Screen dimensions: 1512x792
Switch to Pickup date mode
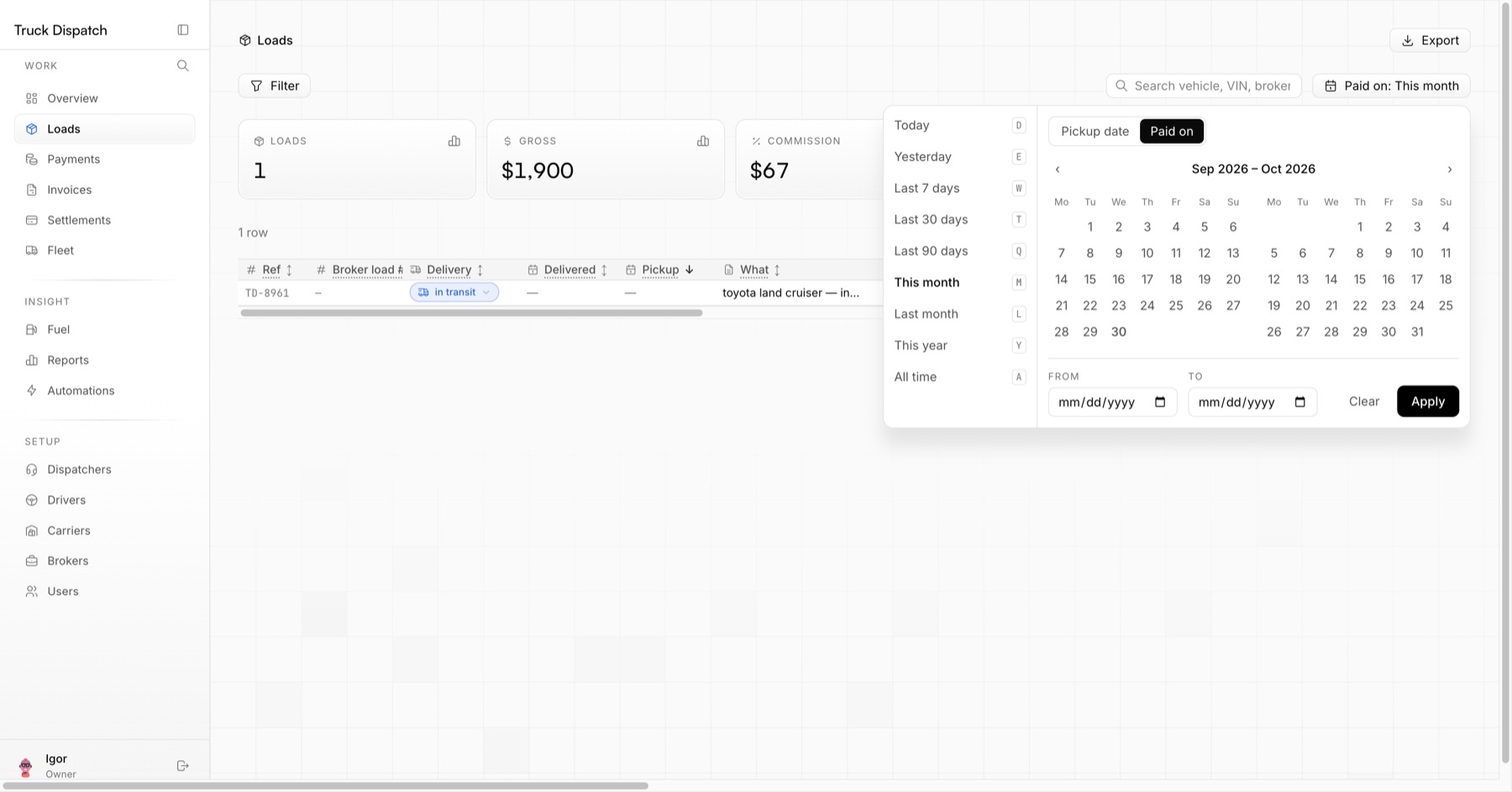click(1095, 131)
